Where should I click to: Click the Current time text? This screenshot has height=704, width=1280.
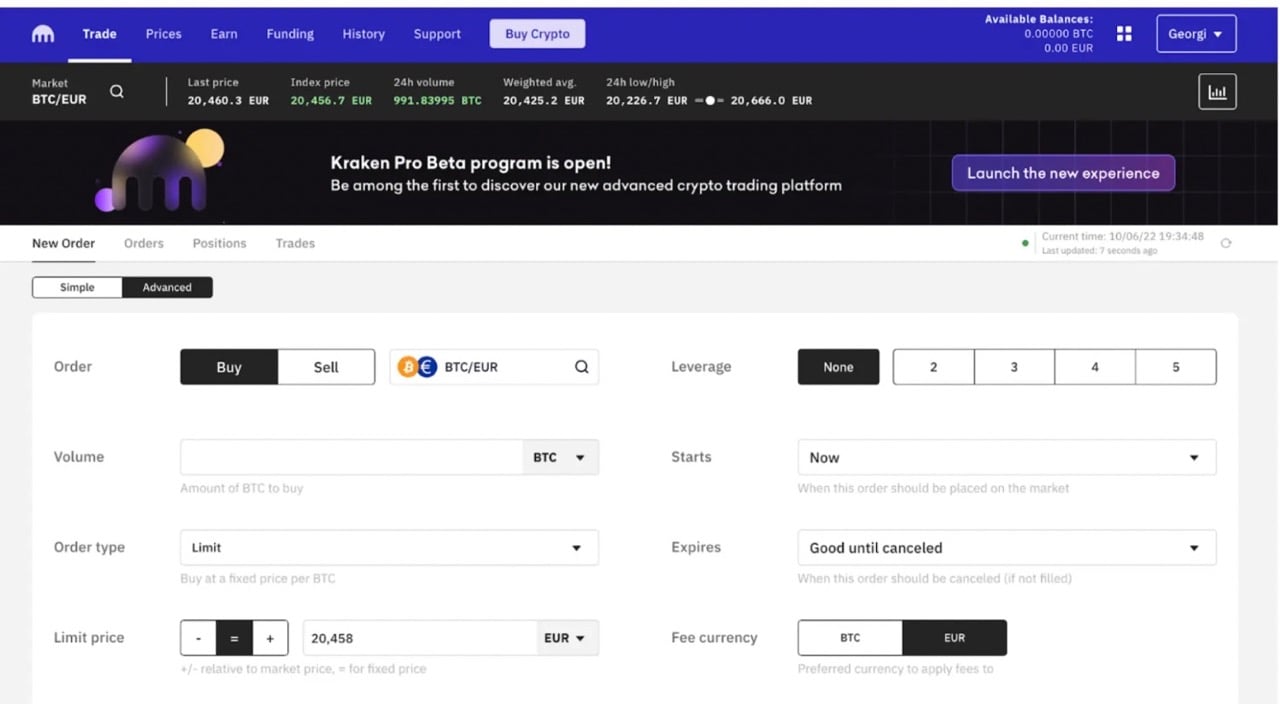[1122, 237]
